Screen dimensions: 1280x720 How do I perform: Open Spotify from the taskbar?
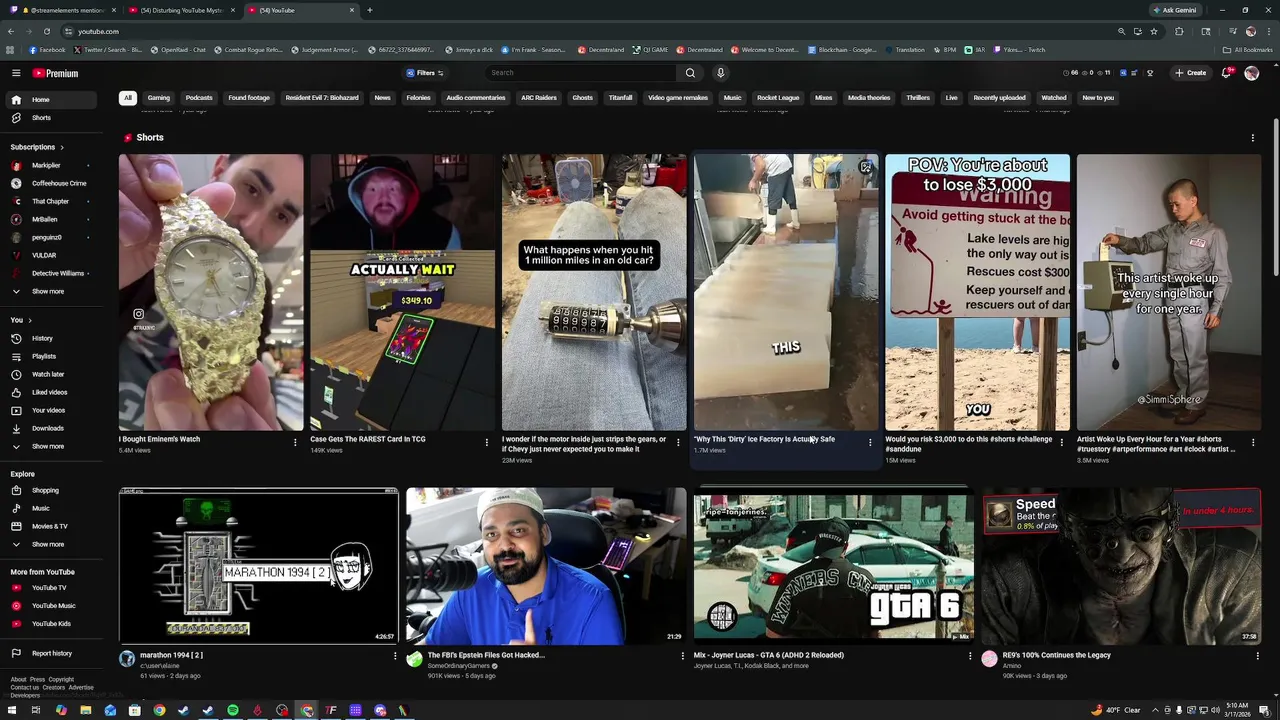233,710
